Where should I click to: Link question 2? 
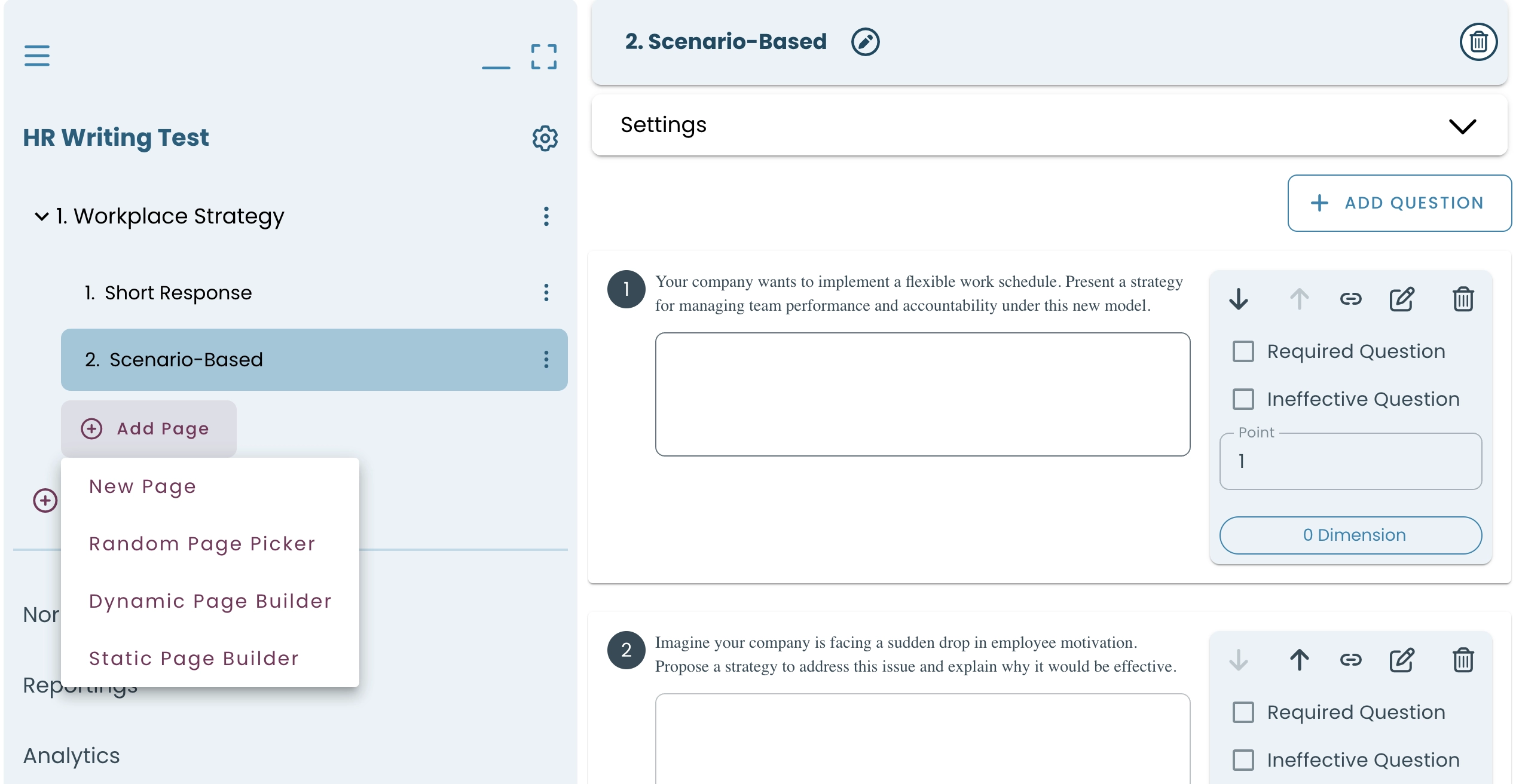tap(1350, 660)
